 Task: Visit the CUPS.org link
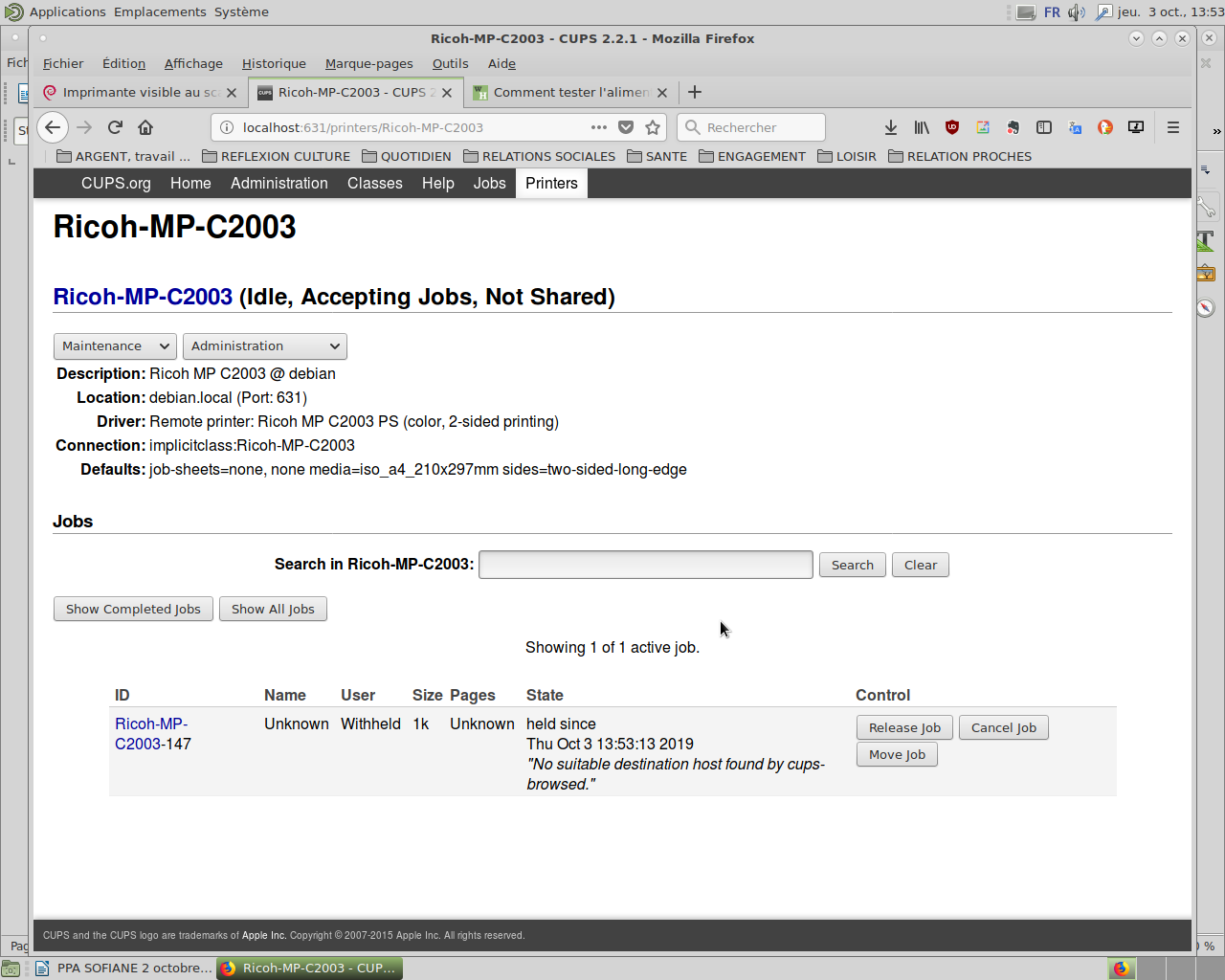[x=116, y=184]
